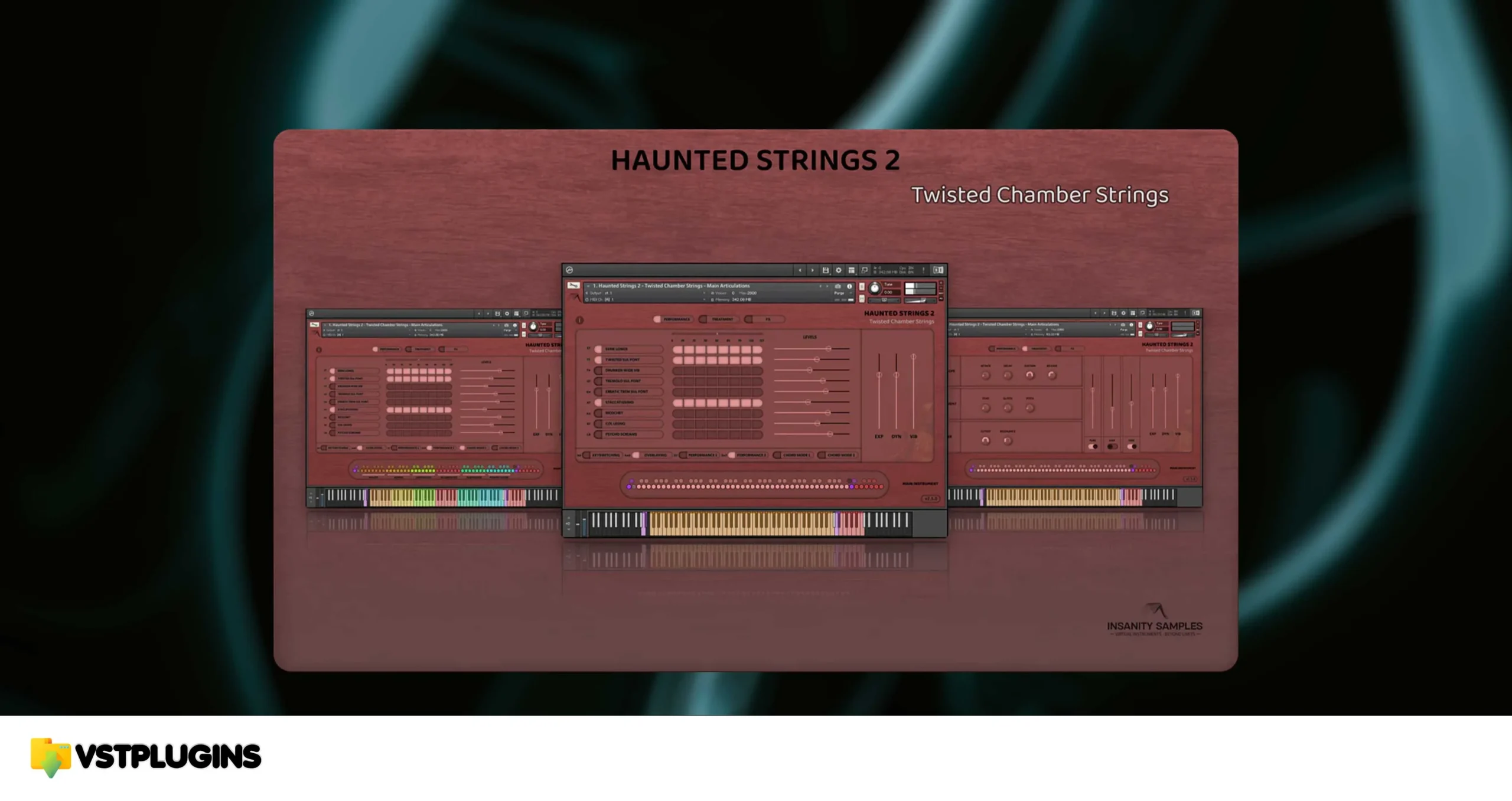Click the pitch wheel beside center keyboard
1512x801 pixels.
pos(578,524)
